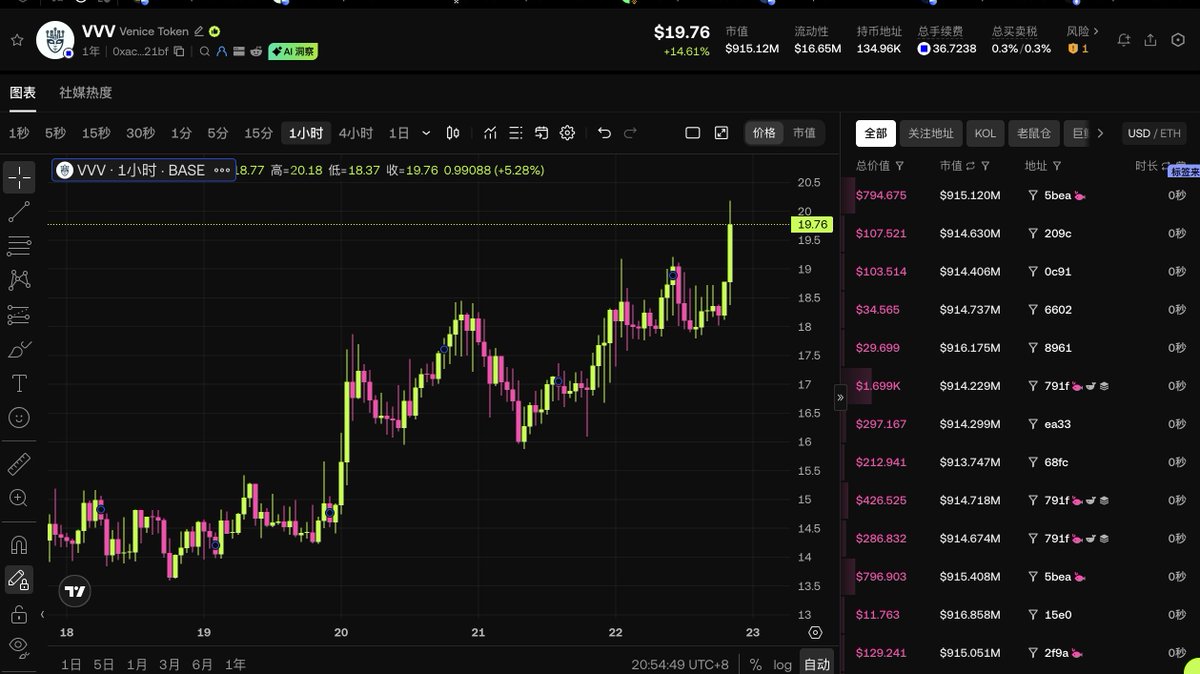
Task: Select KOL trades tab
Action: click(986, 133)
